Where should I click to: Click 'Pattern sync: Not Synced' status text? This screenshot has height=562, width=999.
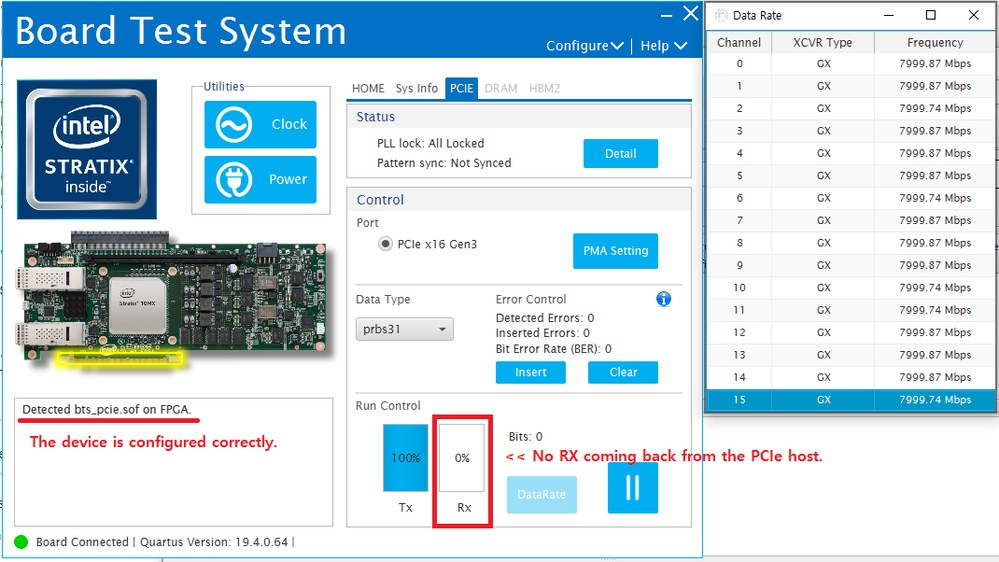pos(444,163)
